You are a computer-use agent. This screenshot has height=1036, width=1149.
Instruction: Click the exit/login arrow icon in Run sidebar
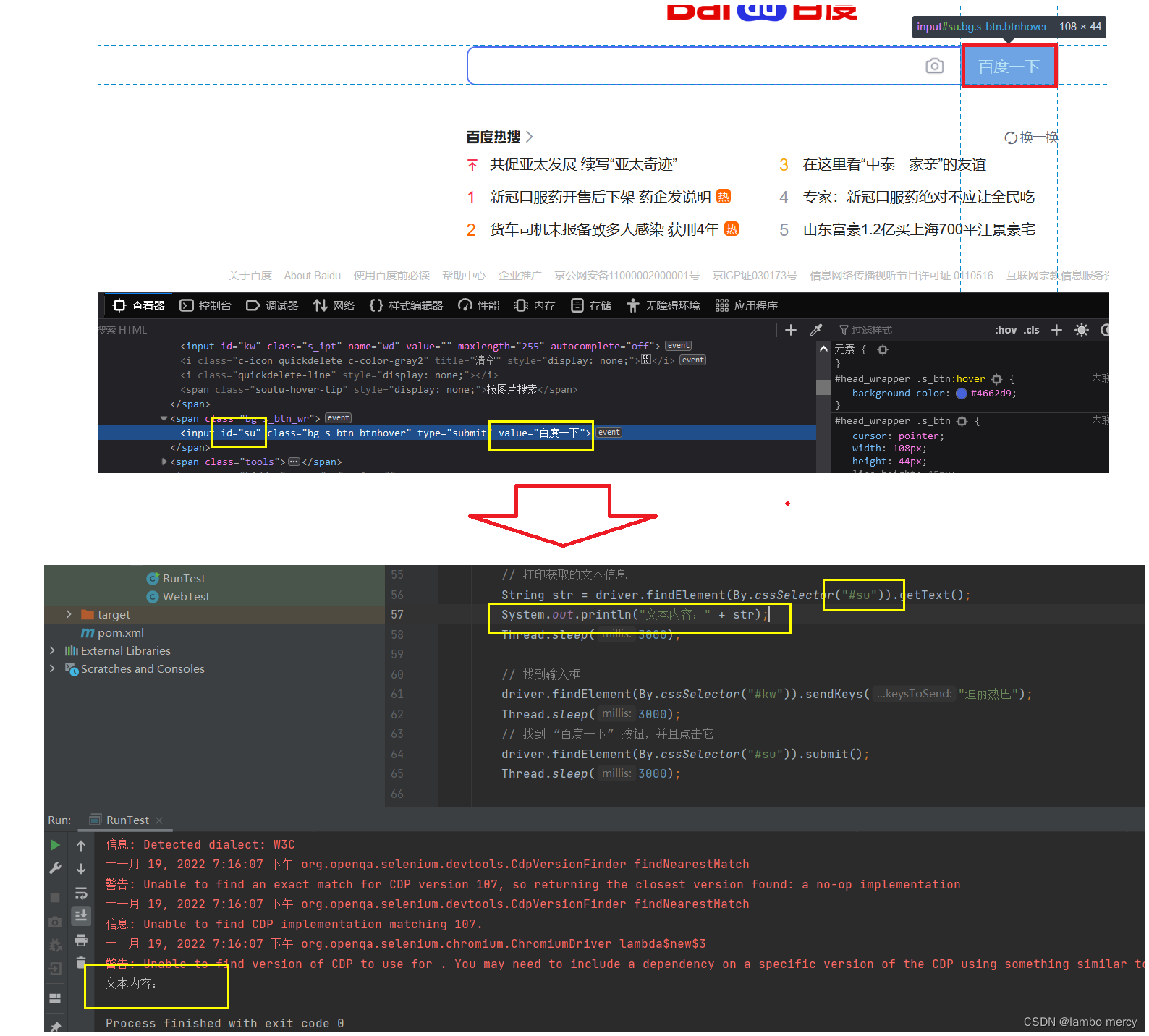point(55,969)
